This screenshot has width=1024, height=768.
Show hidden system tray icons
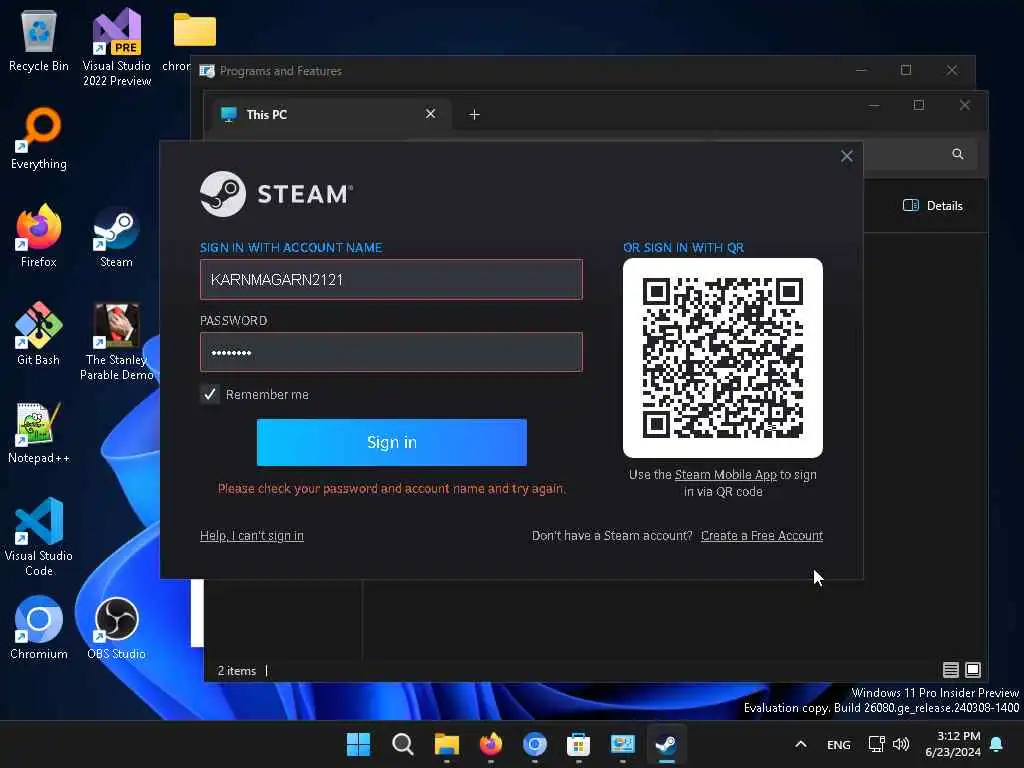[801, 744]
